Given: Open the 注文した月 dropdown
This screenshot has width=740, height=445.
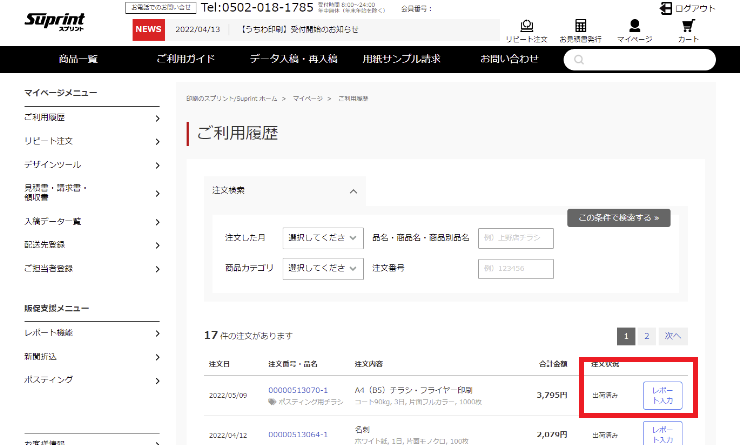Looking at the screenshot, I should click(x=324, y=238).
